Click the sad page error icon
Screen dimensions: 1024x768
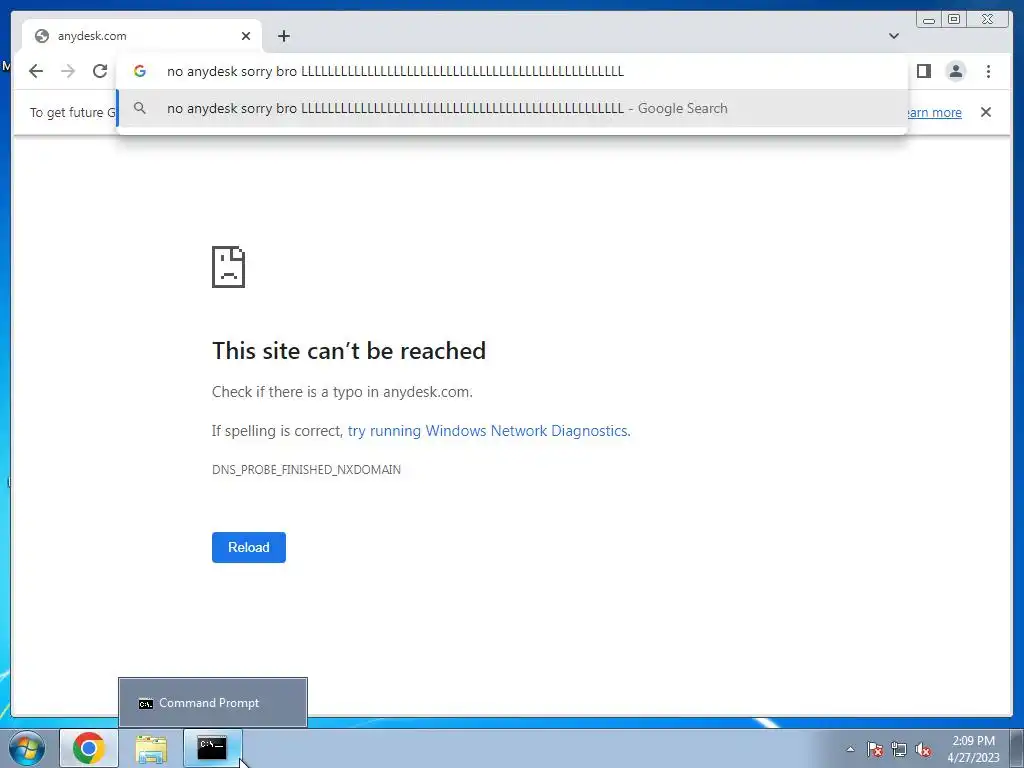point(229,266)
